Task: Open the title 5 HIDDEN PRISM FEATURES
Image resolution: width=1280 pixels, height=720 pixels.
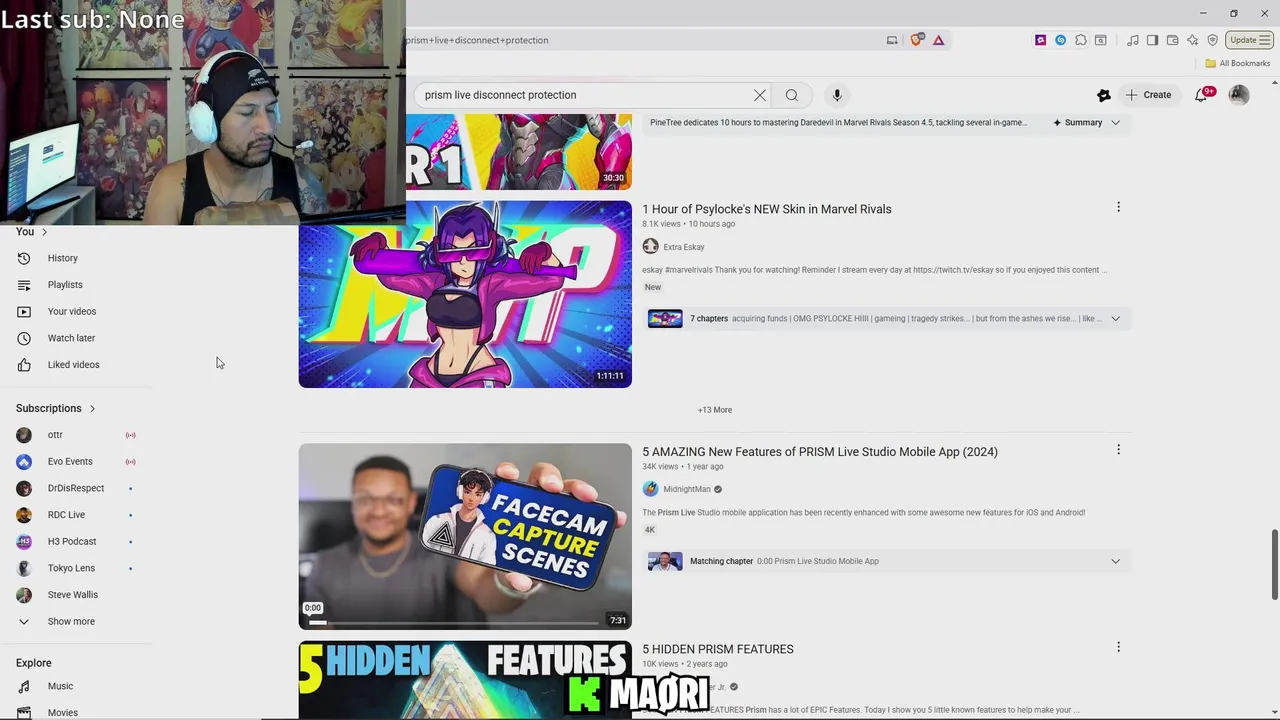Action: (x=718, y=649)
